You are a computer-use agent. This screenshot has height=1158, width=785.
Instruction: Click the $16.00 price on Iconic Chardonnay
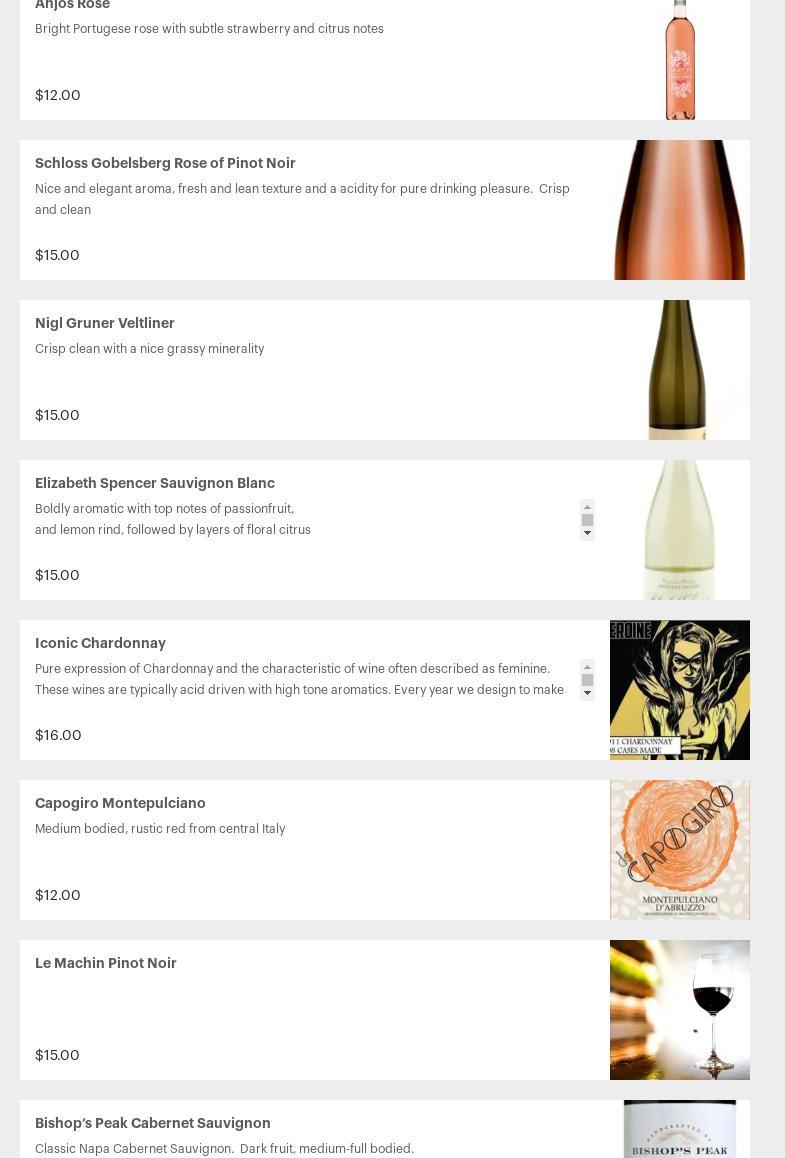tap(58, 735)
